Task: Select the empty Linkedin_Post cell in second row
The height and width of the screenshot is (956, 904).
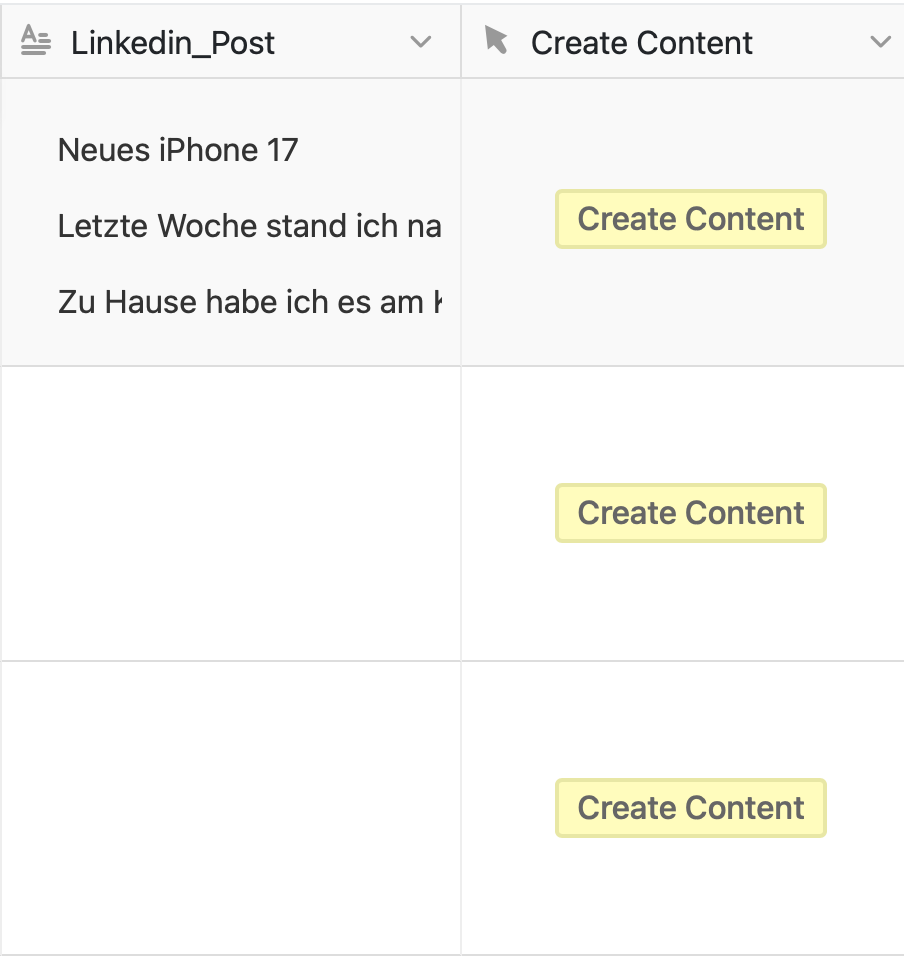Action: click(x=230, y=513)
